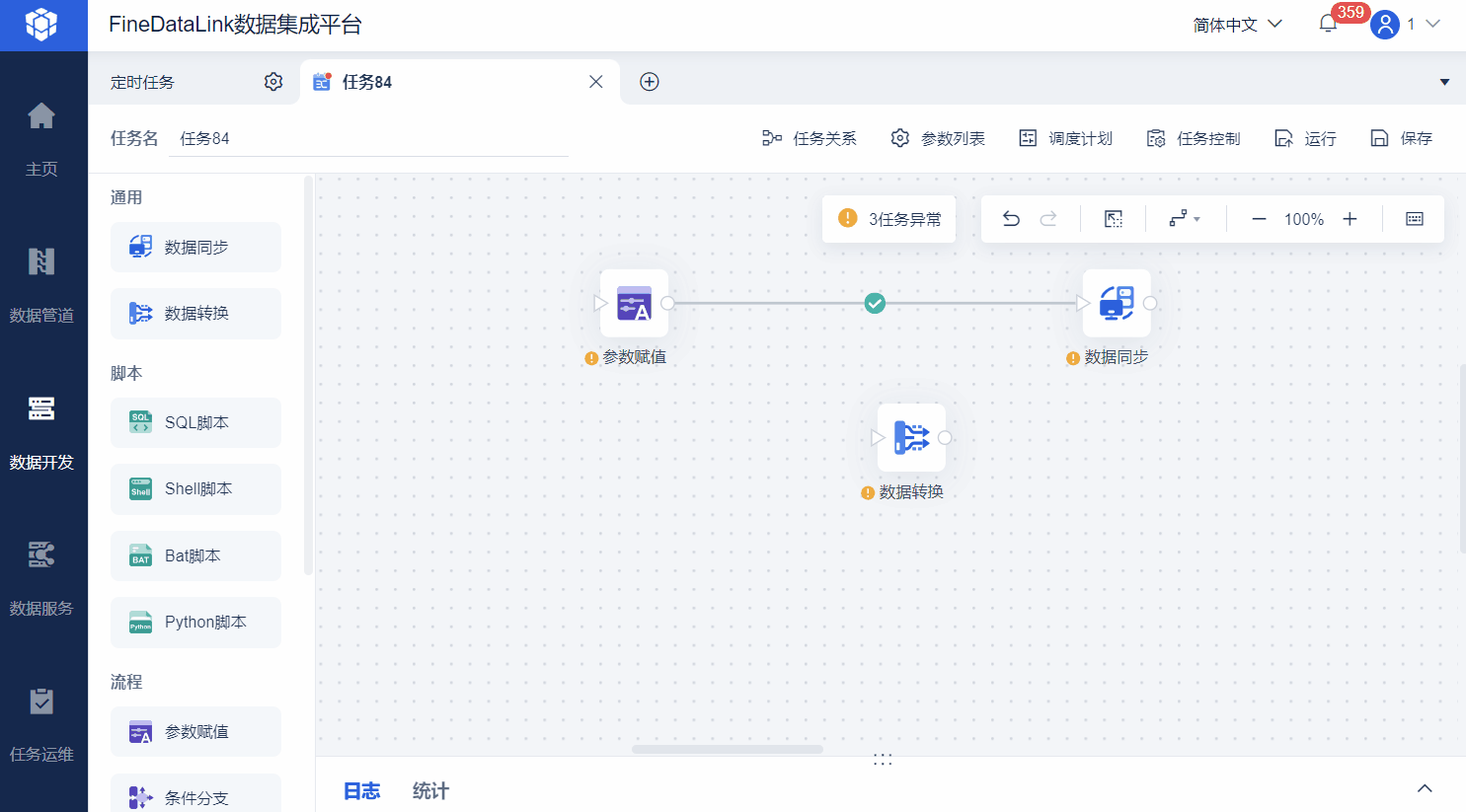Viewport: 1466px width, 812px height.
Task: Click the horizontal canvas scrollbar
Action: [x=728, y=749]
